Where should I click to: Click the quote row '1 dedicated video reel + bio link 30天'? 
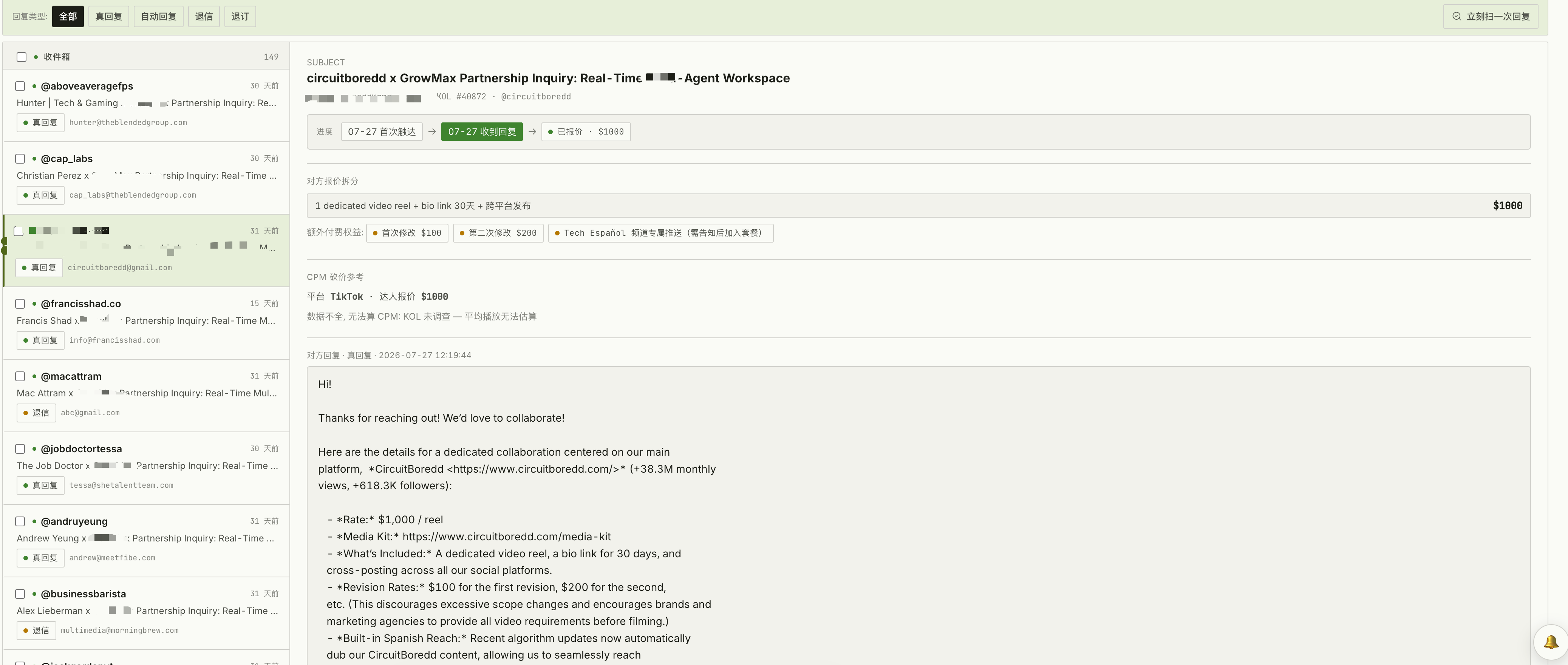coord(919,206)
